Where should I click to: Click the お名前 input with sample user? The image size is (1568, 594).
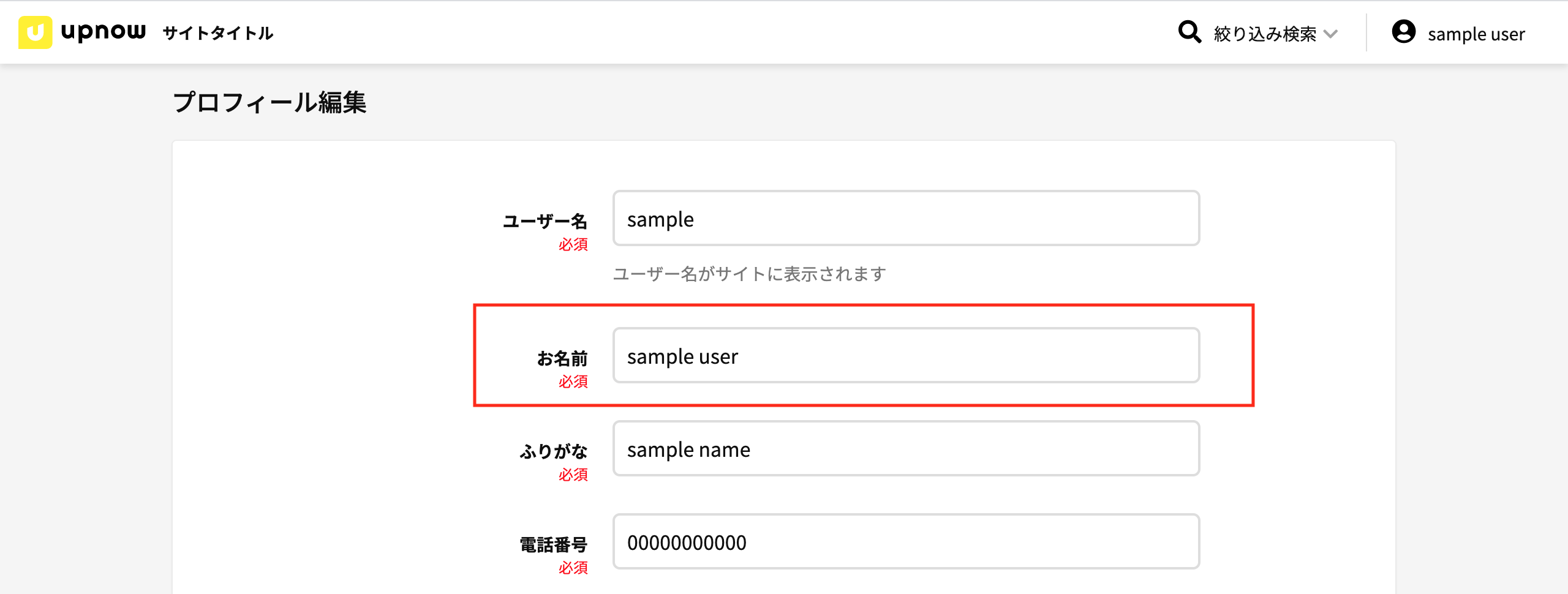(x=906, y=356)
